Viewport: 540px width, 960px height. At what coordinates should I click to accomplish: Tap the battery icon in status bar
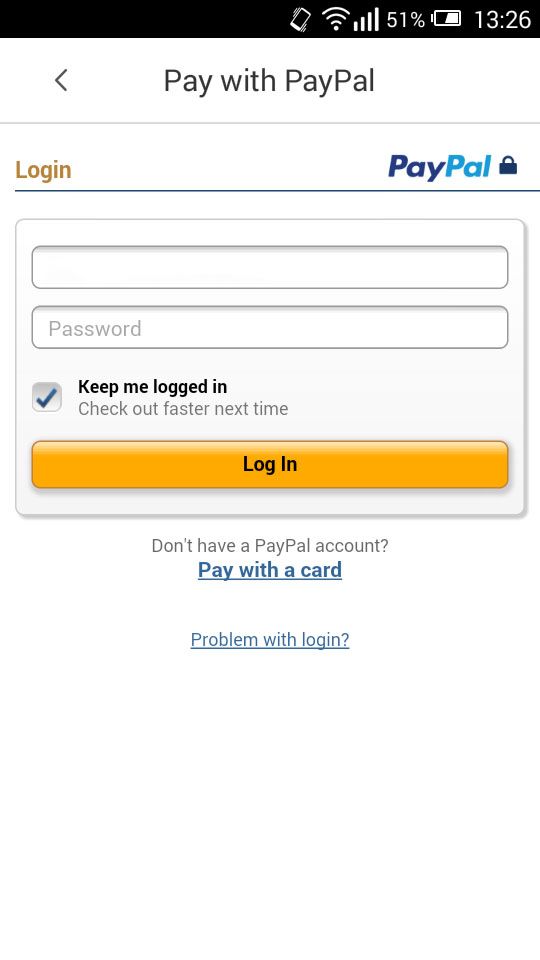446,20
